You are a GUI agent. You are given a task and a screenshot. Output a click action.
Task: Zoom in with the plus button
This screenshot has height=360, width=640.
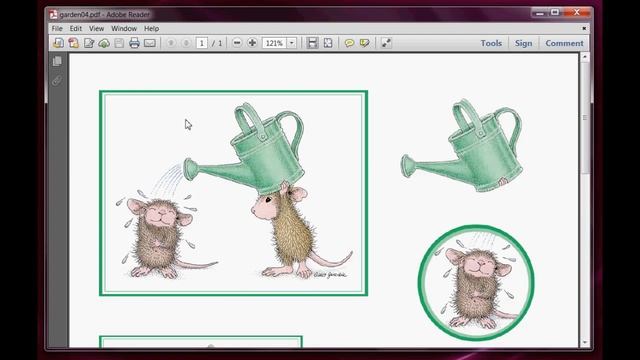point(252,43)
